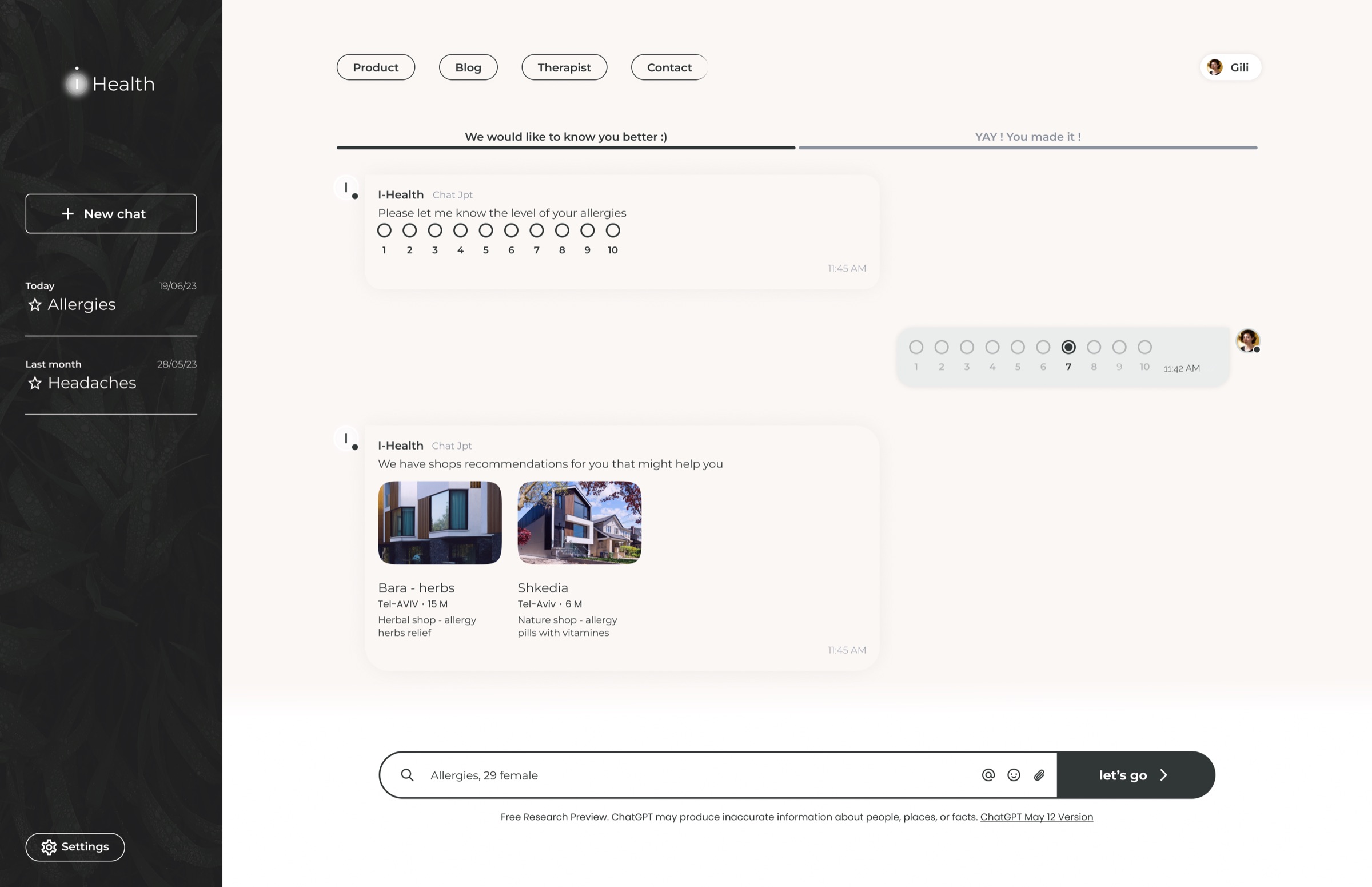Click the I-Health bot avatar next to shop recommendations
The width and height of the screenshot is (1372, 887).
[x=346, y=439]
